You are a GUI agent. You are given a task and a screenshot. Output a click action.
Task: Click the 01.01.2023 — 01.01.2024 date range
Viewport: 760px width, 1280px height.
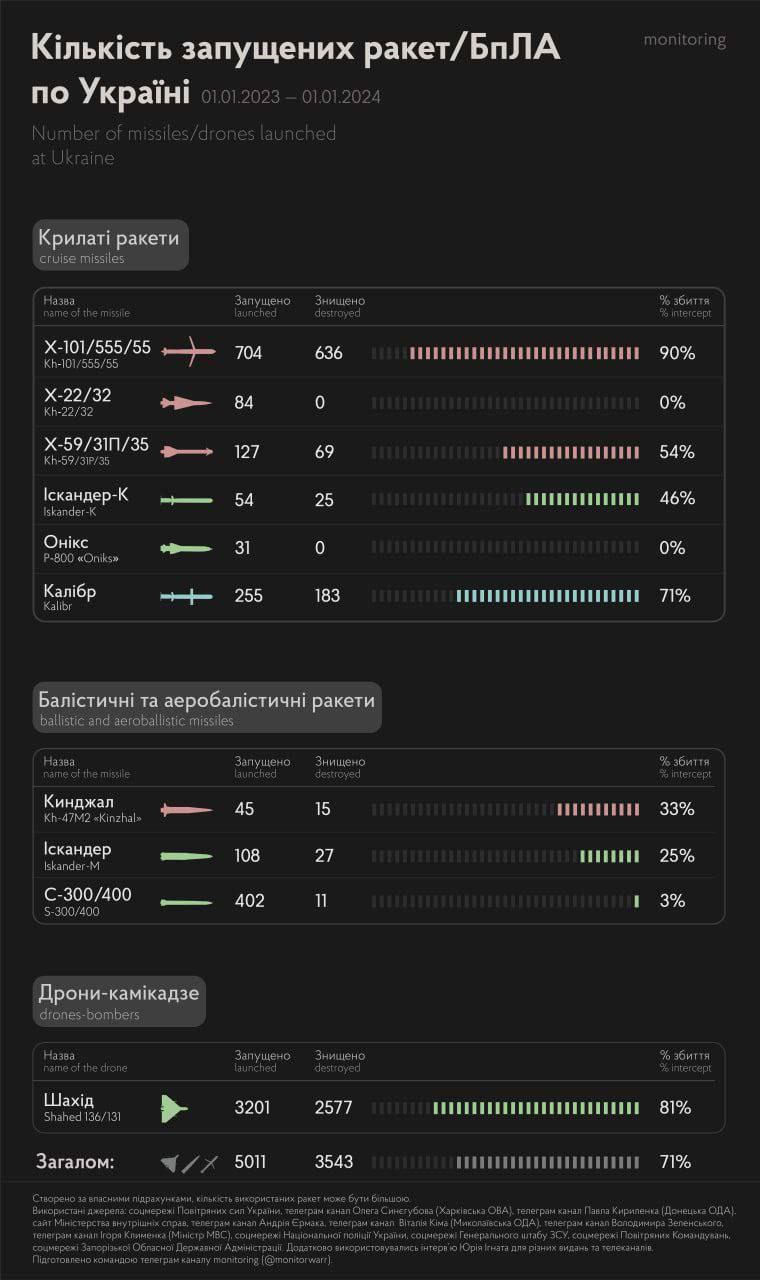pos(290,98)
